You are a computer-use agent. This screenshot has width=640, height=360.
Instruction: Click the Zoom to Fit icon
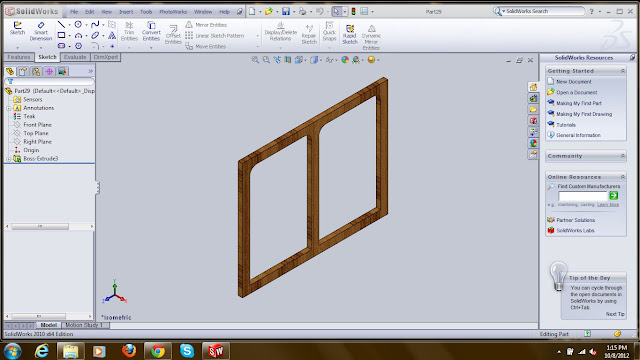tap(256, 60)
